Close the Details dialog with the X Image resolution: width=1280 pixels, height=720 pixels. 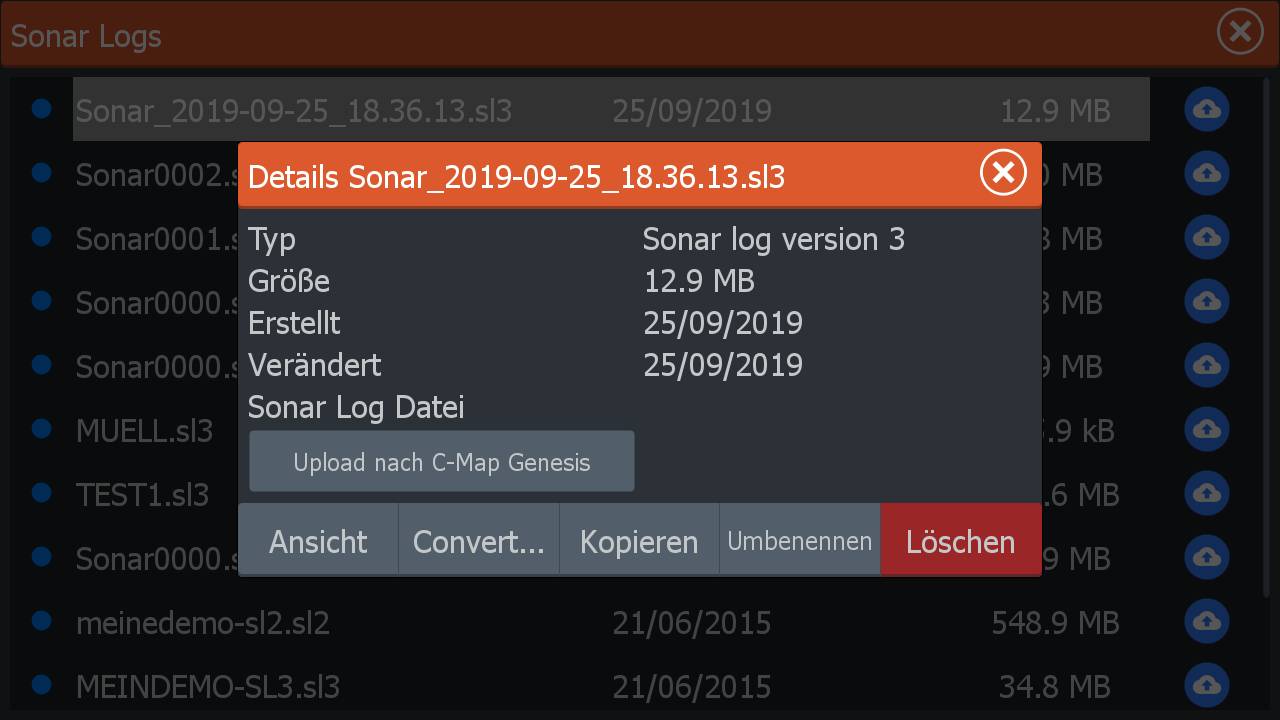[1003, 174]
